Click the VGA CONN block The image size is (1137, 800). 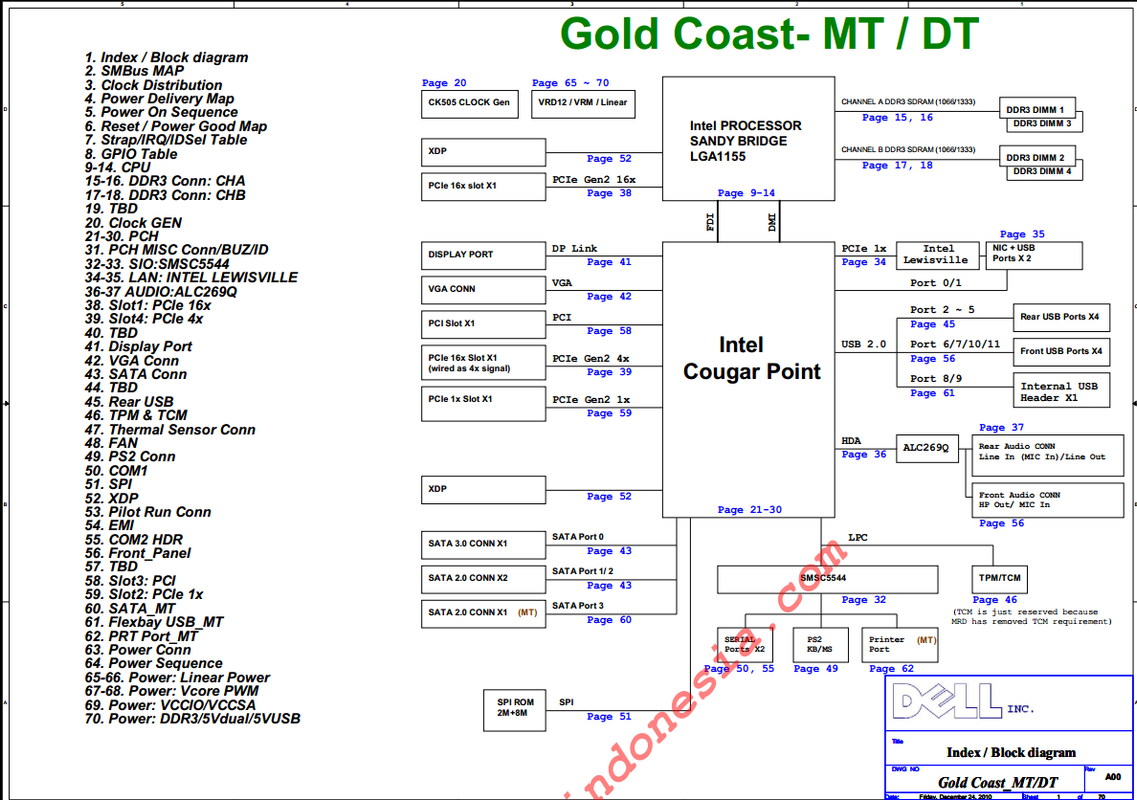[483, 290]
